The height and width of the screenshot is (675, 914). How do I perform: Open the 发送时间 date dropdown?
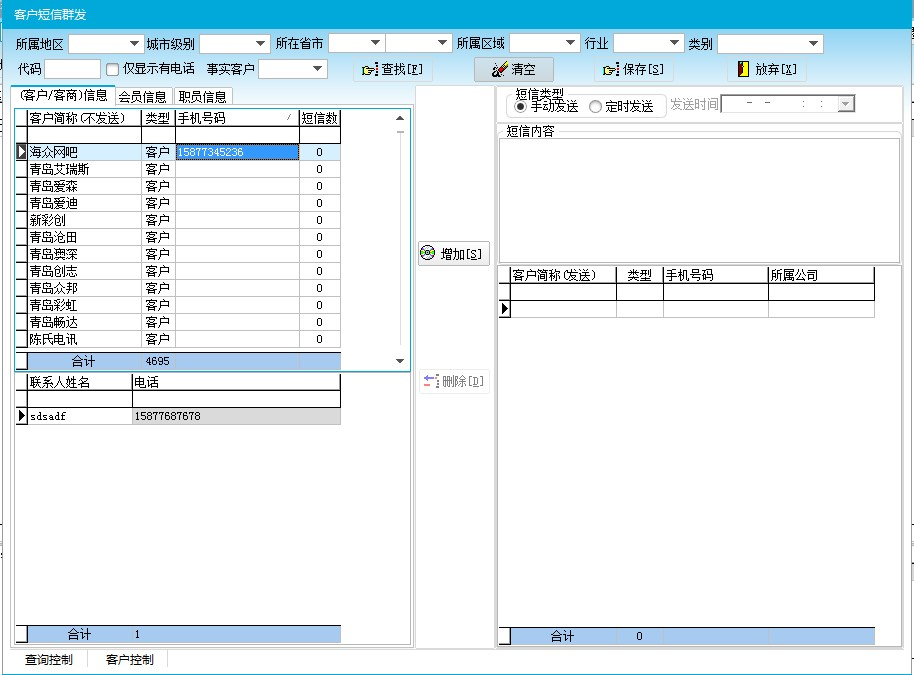846,104
